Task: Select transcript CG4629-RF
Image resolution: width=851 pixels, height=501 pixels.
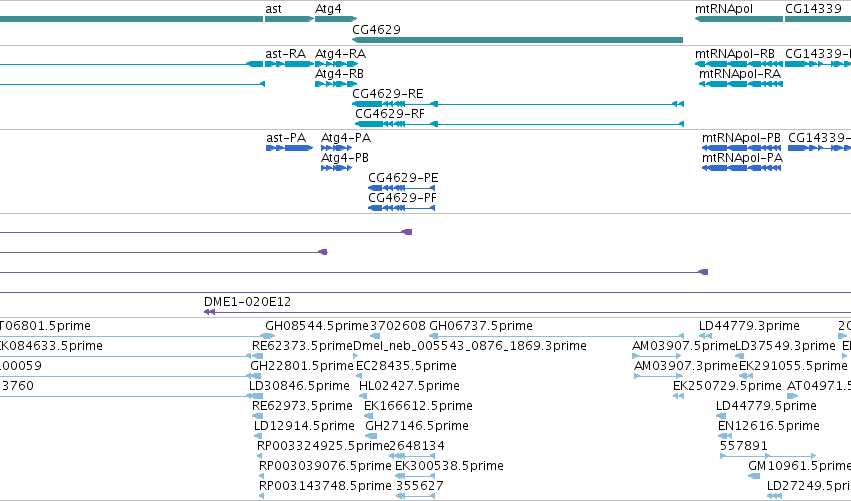Action: 390,114
